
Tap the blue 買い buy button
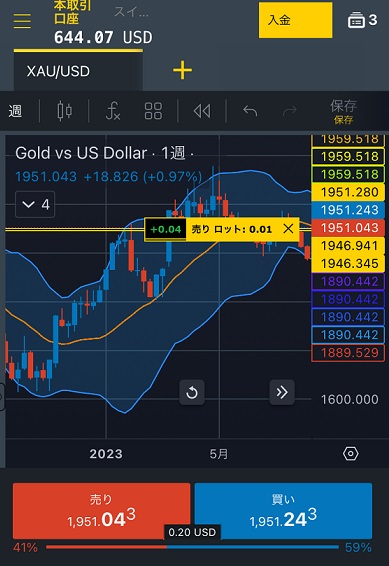click(x=283, y=511)
